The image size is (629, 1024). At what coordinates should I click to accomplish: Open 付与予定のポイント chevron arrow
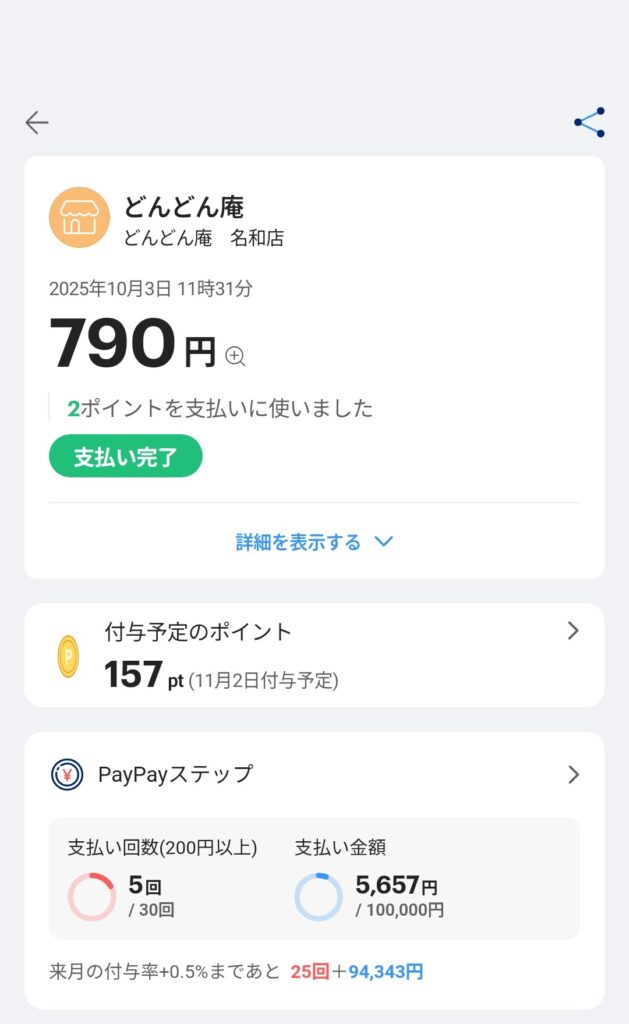click(x=573, y=631)
